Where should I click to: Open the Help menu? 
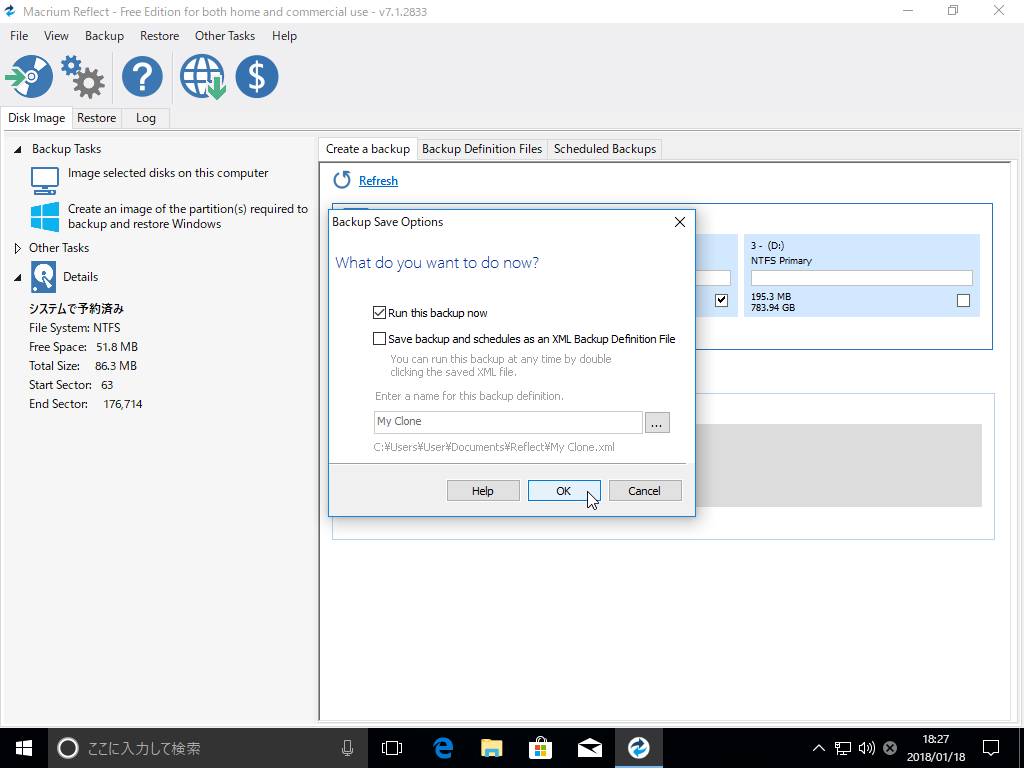(x=284, y=36)
